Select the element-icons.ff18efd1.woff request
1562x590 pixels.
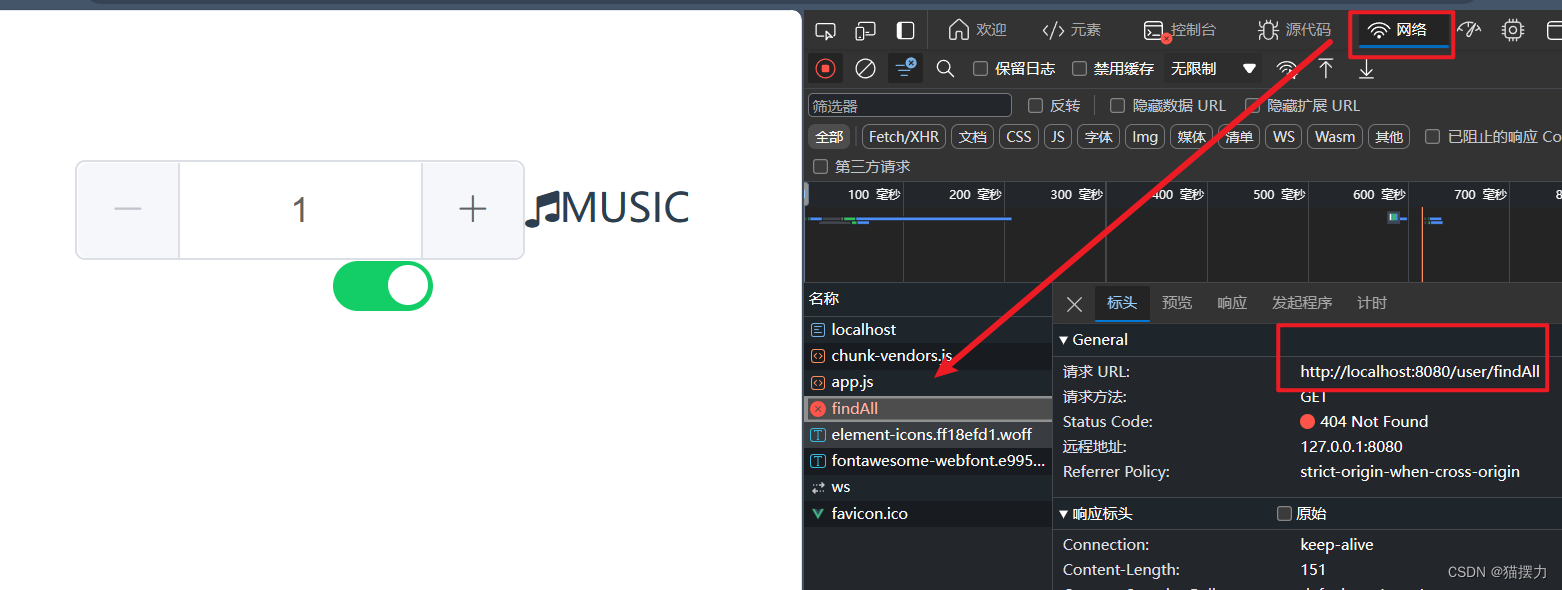[x=928, y=435]
